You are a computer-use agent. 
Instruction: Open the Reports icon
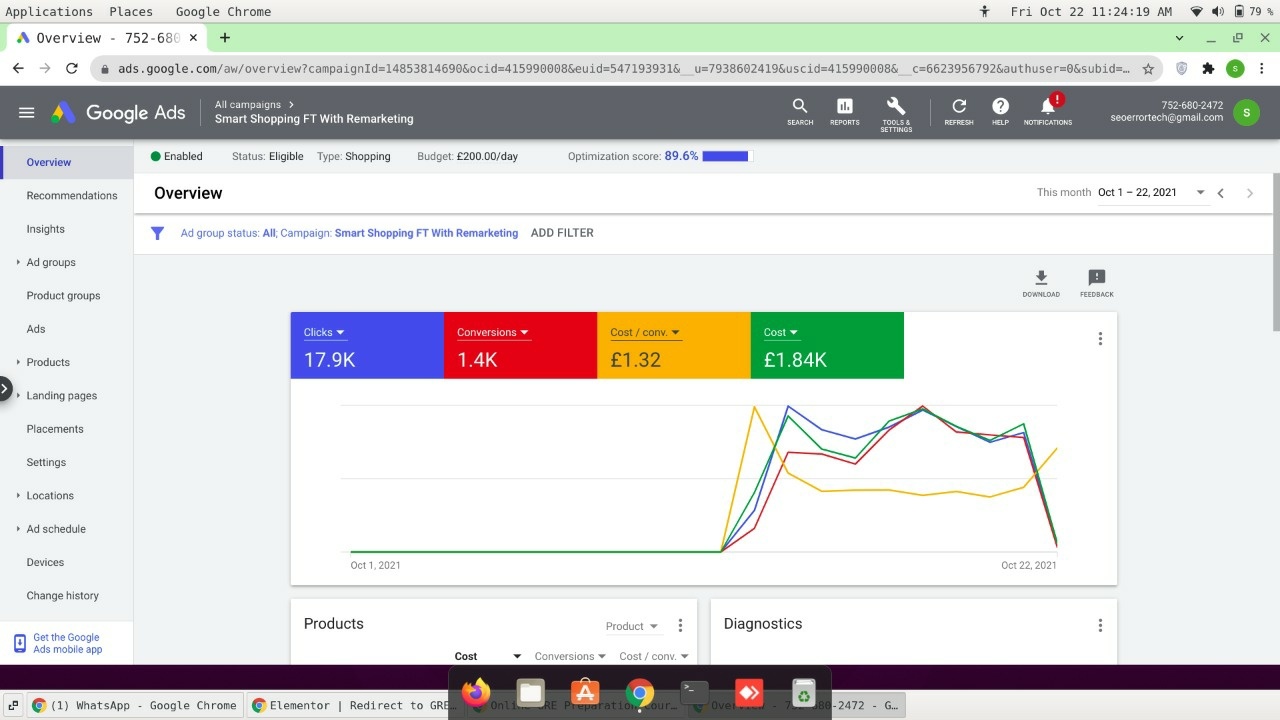pyautogui.click(x=845, y=111)
